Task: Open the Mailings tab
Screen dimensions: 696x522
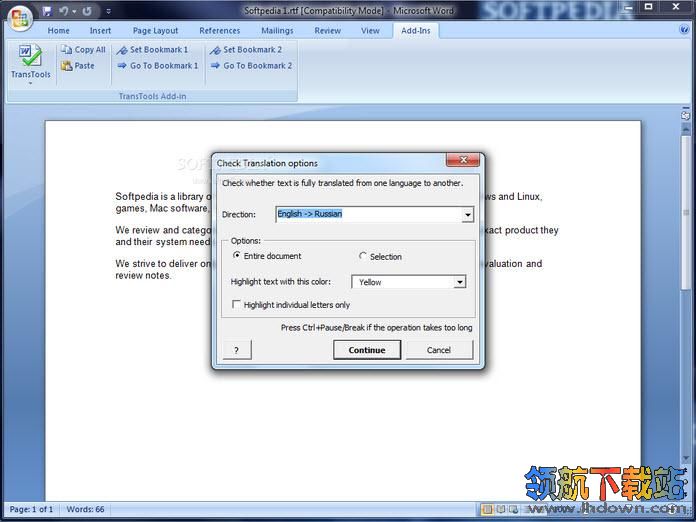Action: point(277,31)
